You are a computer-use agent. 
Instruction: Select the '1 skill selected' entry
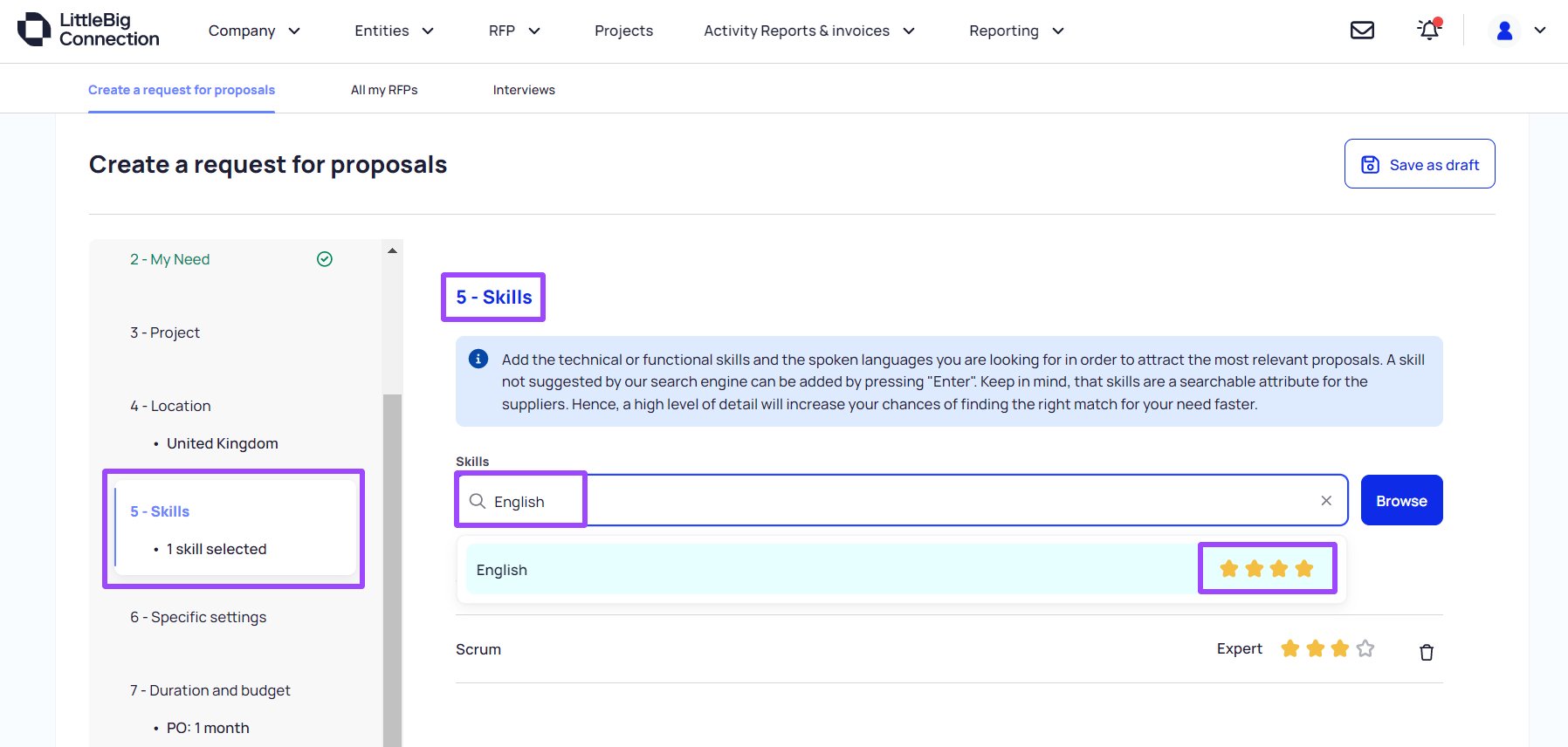click(217, 549)
